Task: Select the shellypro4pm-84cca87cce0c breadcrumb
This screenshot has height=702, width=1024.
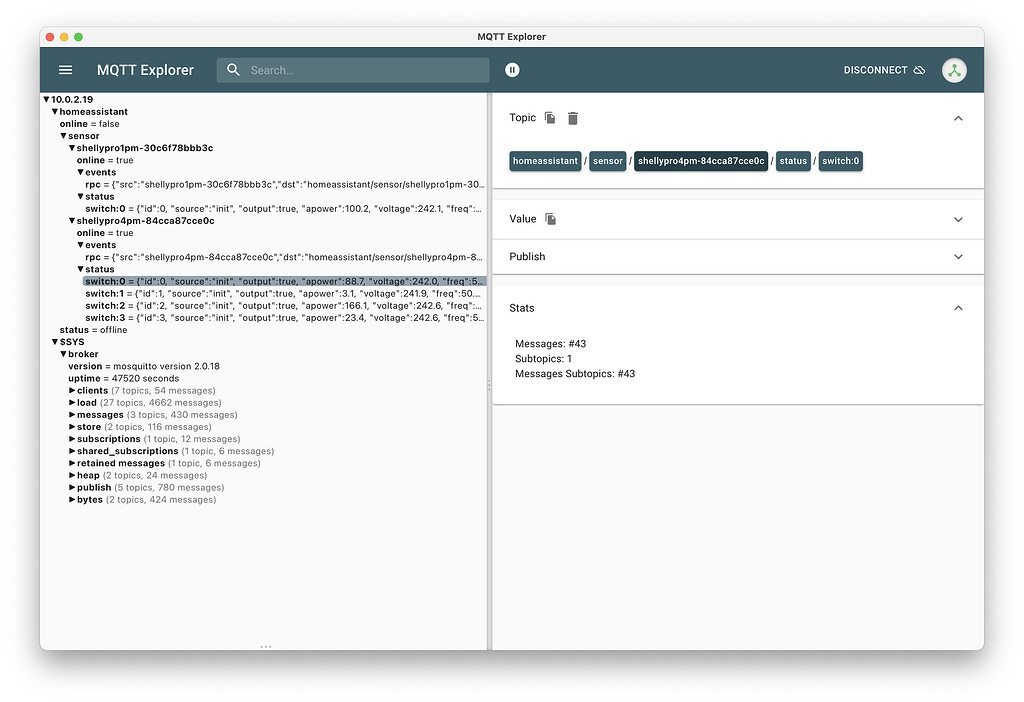Action: 701,161
